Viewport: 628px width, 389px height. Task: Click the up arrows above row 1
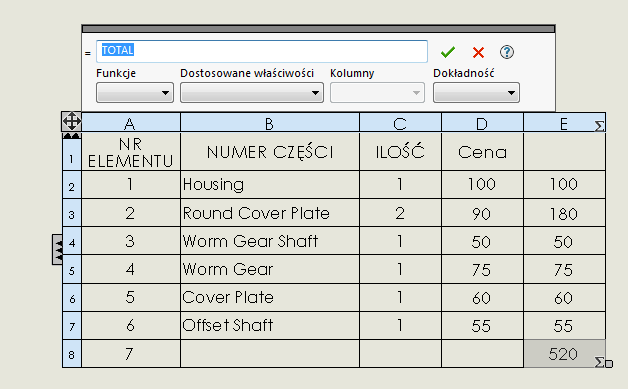(x=72, y=135)
